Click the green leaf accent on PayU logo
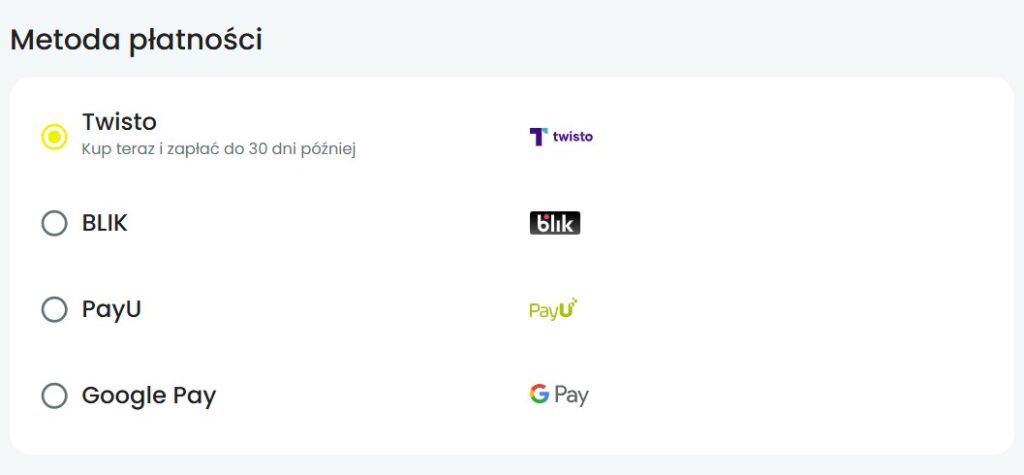The height and width of the screenshot is (475, 1024). [573, 302]
